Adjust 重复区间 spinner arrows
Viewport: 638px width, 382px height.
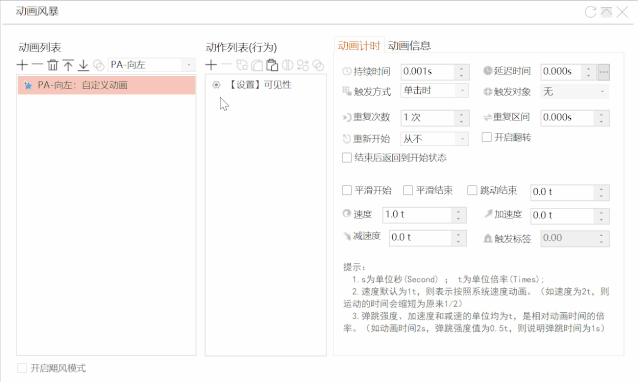click(601, 118)
